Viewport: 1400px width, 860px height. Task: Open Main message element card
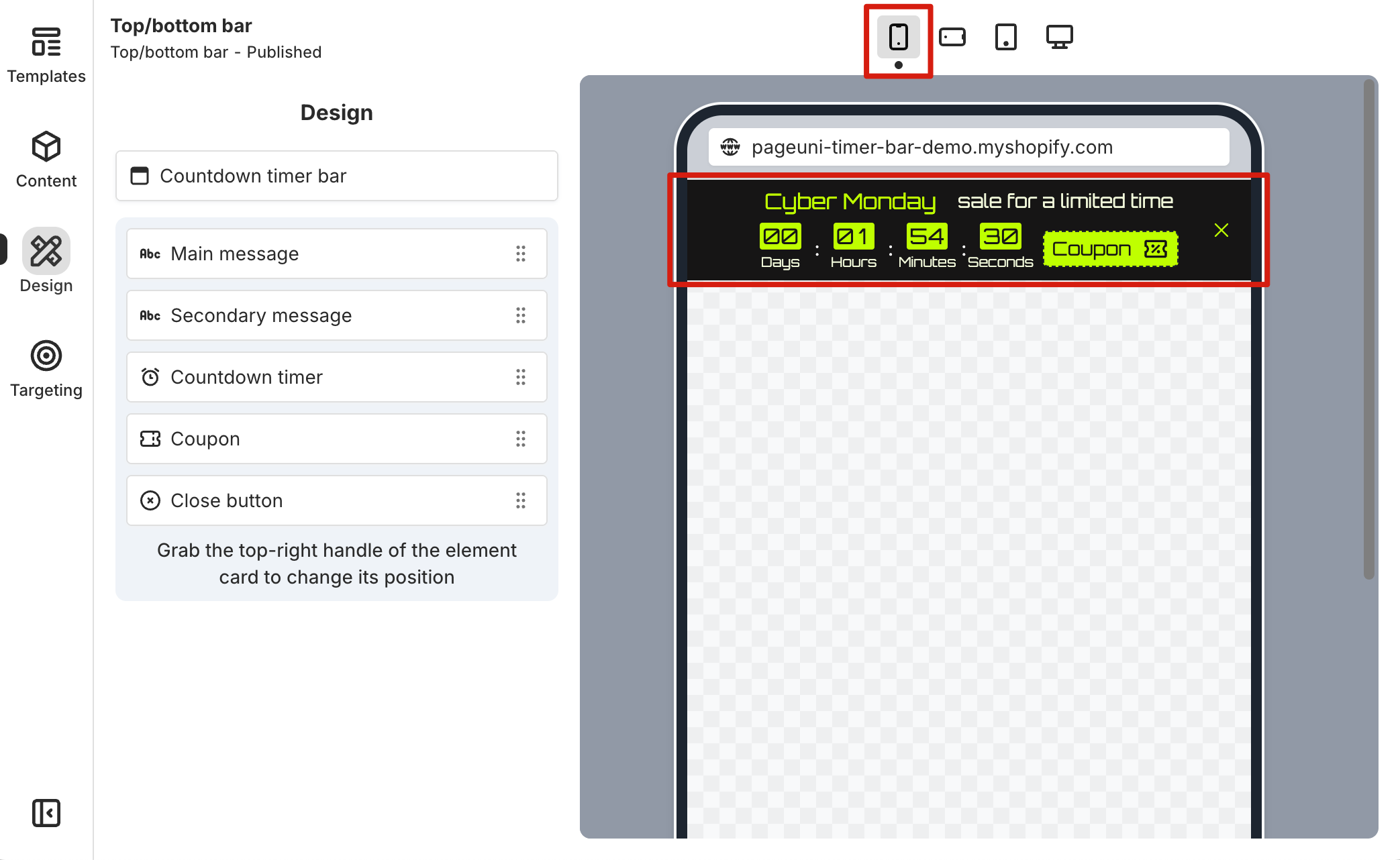click(x=337, y=254)
